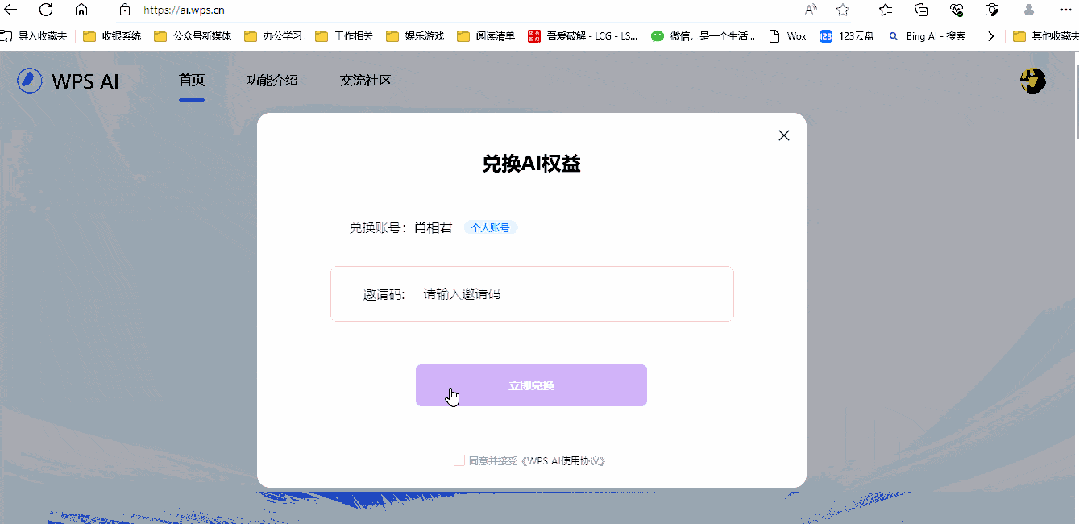1079x524 pixels.
Task: Open the 娱乐游戏 bookmark folder
Action: pyautogui.click(x=415, y=36)
